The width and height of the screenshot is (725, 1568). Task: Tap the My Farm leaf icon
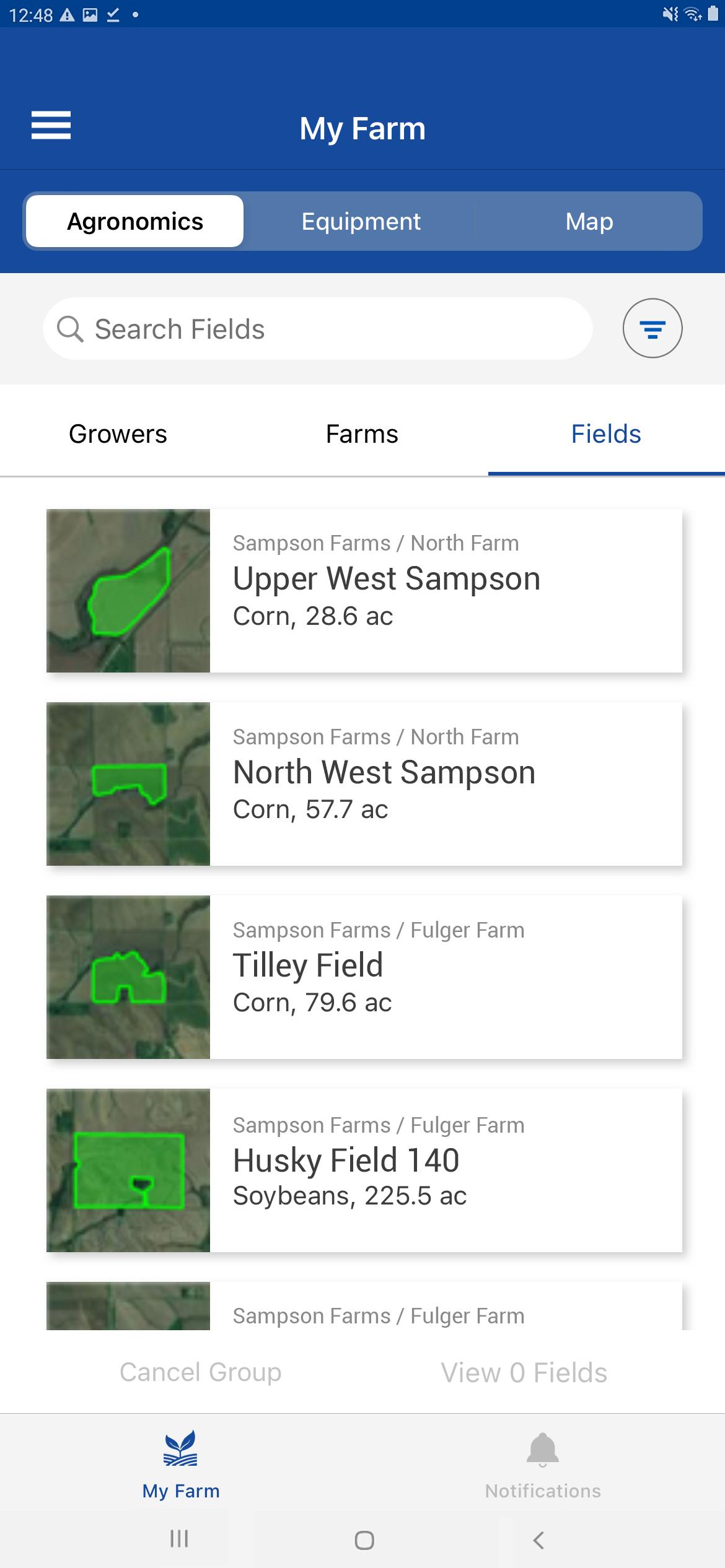pos(180,1448)
